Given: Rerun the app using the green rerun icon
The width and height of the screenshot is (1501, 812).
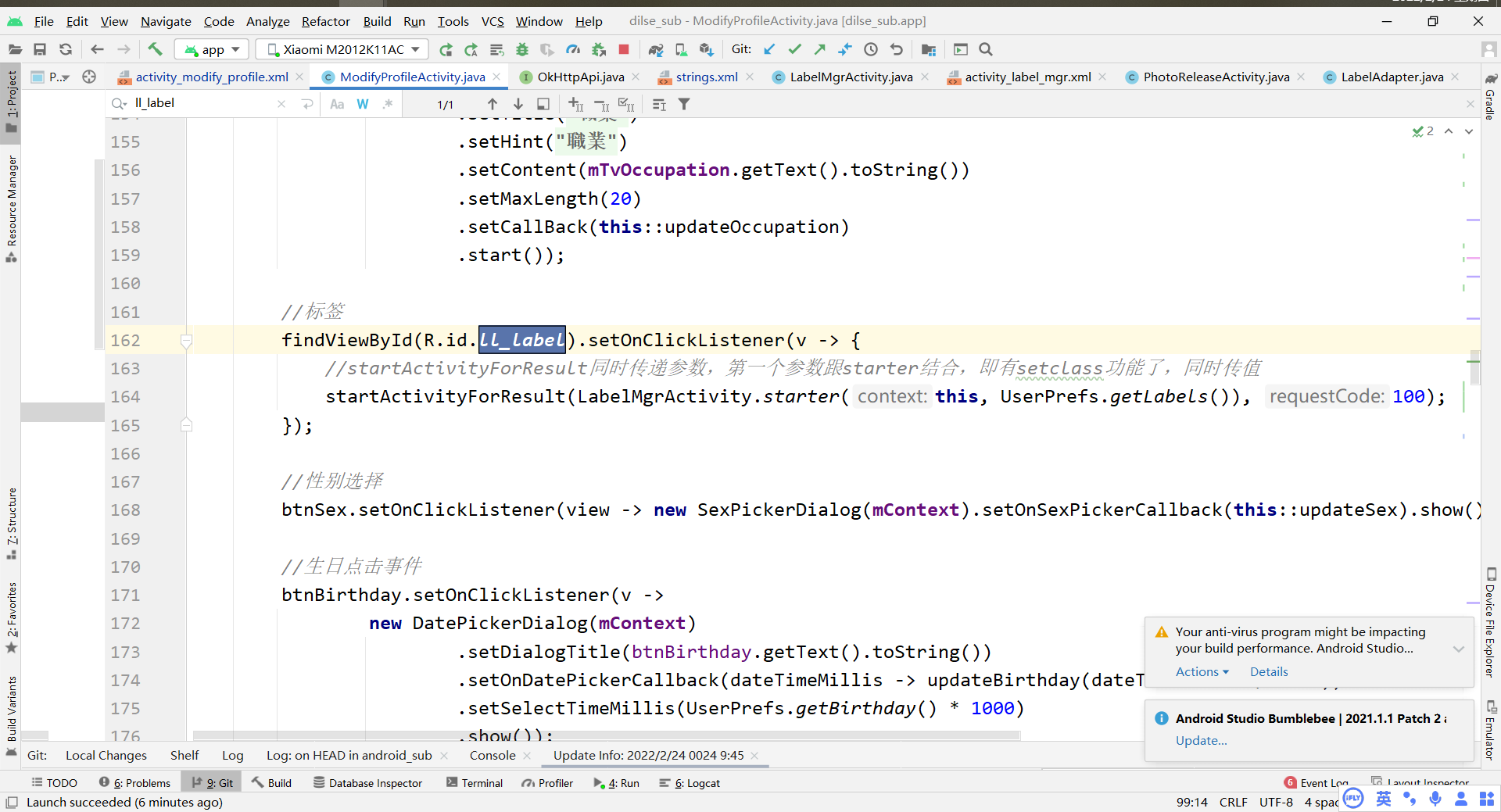Looking at the screenshot, I should click(446, 49).
